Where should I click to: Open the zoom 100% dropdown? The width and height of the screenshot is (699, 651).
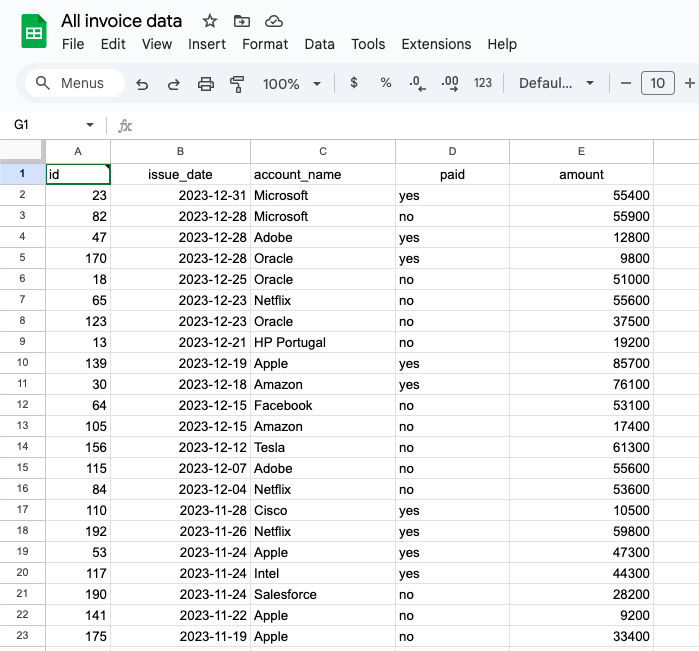(x=292, y=83)
